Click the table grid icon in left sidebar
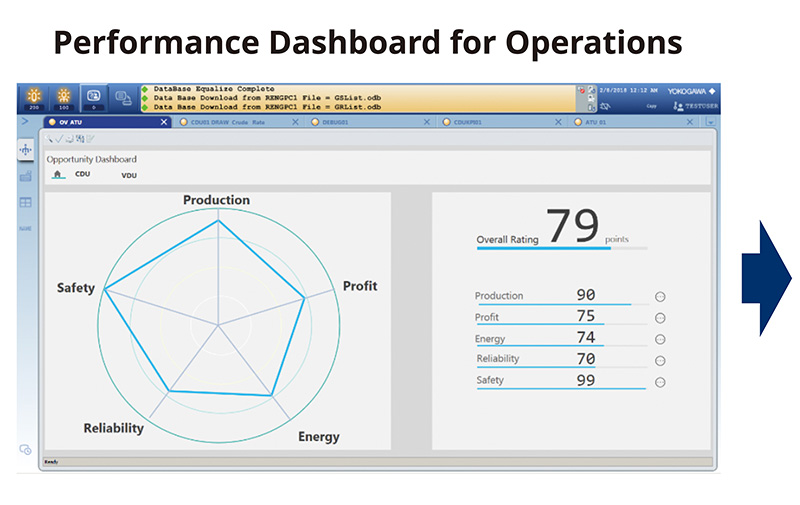 [26, 203]
